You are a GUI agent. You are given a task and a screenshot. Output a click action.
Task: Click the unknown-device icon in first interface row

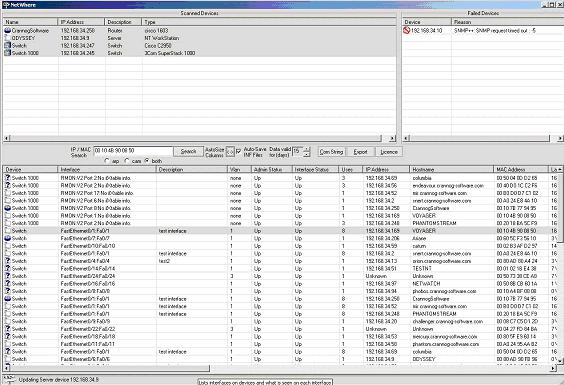pyautogui.click(x=8, y=178)
